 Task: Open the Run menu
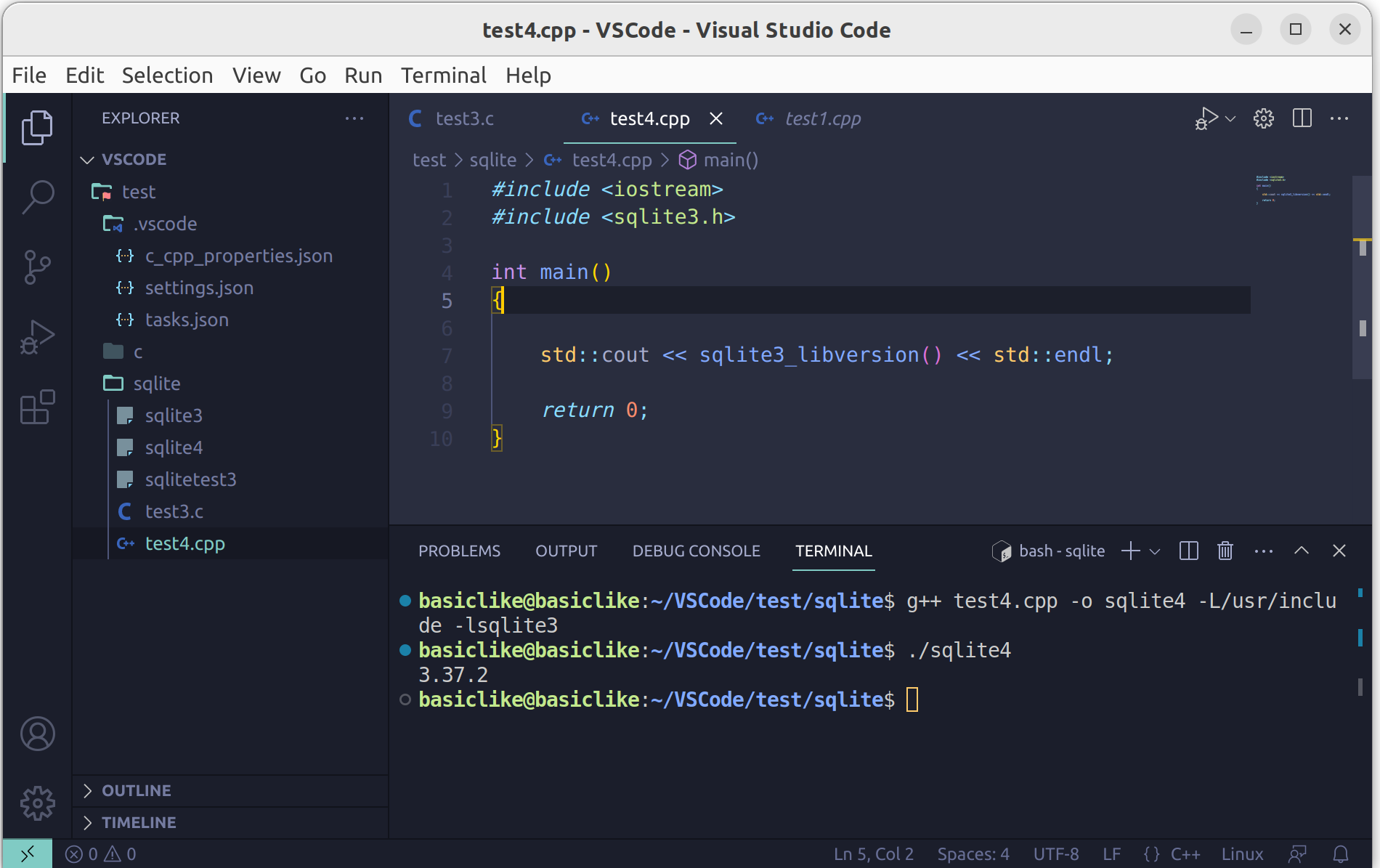(x=363, y=76)
